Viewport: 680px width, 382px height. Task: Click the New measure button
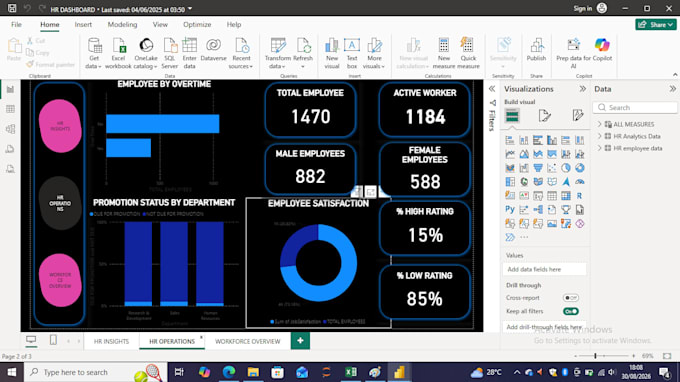pos(444,53)
